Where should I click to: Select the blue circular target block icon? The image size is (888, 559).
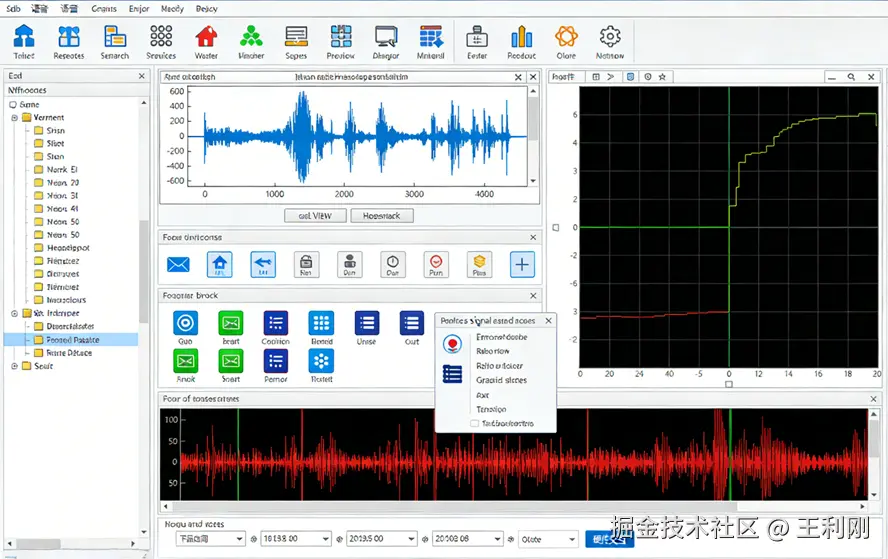point(186,322)
